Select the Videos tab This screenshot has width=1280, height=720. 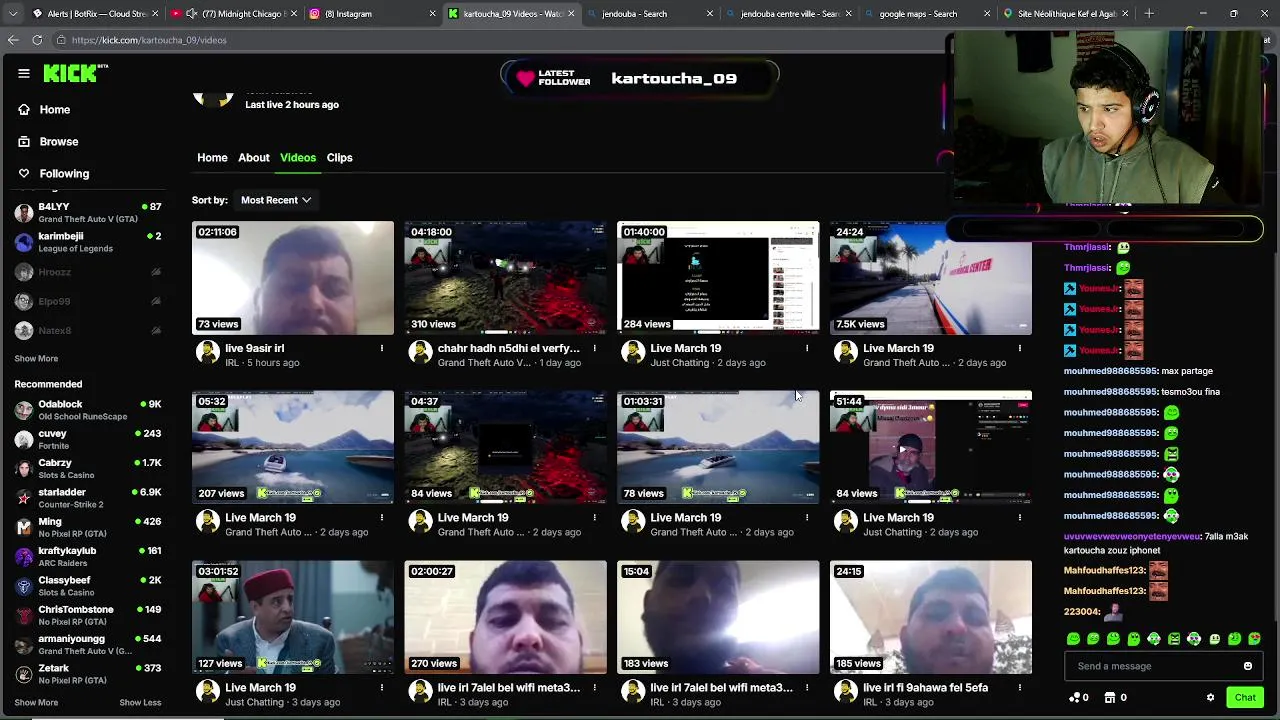[298, 157]
